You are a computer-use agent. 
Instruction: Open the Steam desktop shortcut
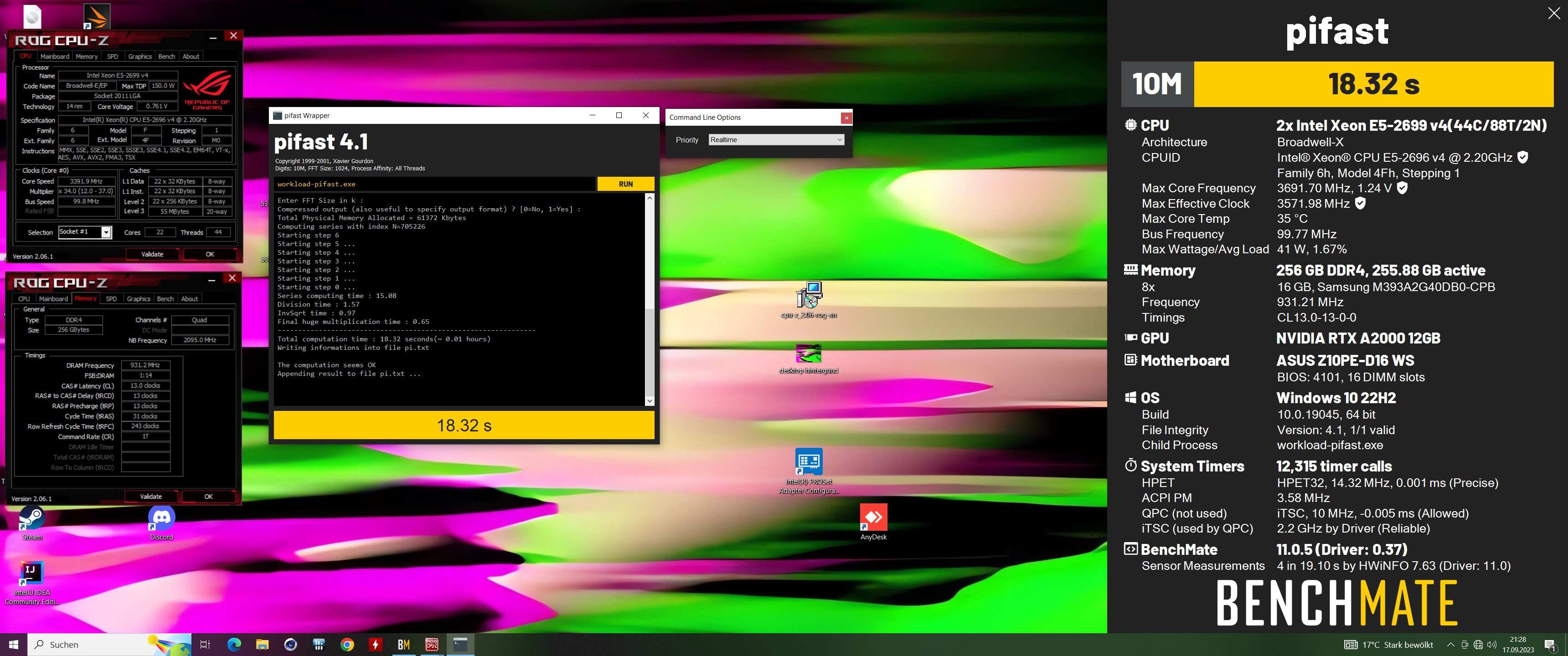tap(31, 523)
